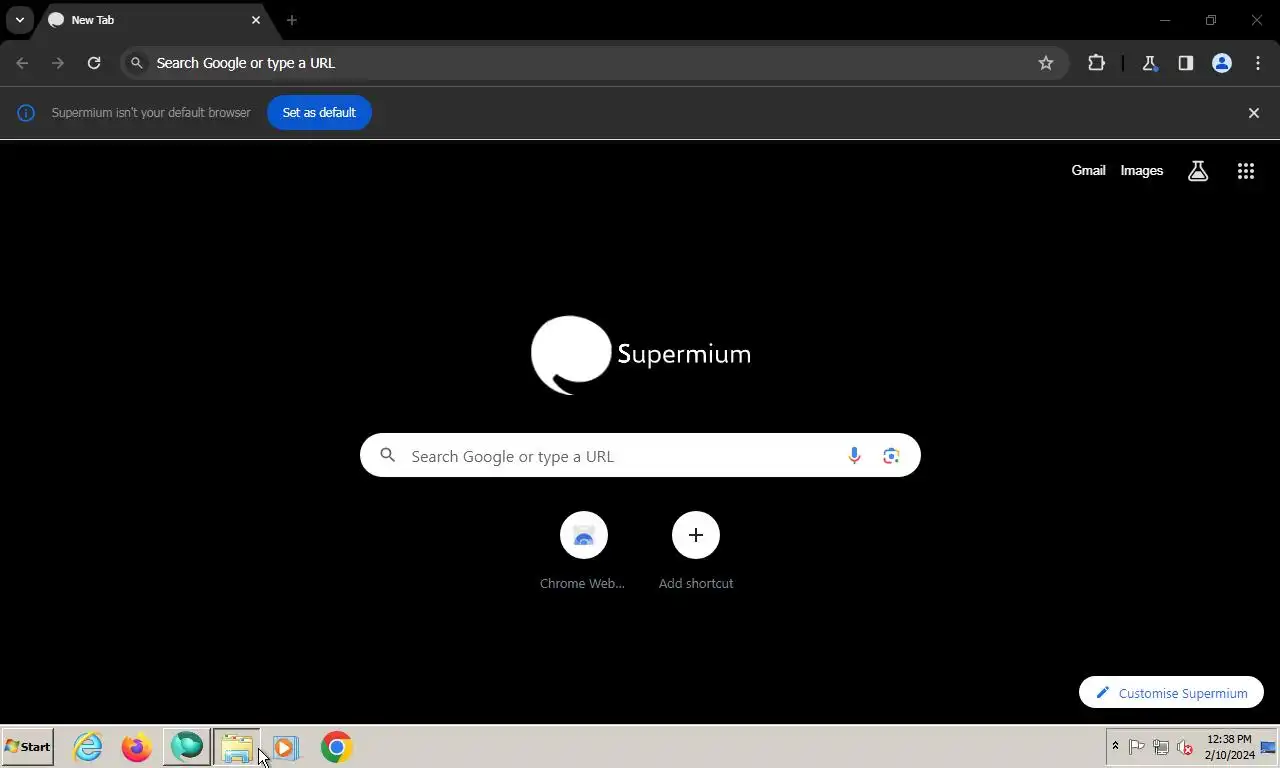Open Windows Explorer from taskbar
Screen dimensions: 1280x768
237,747
